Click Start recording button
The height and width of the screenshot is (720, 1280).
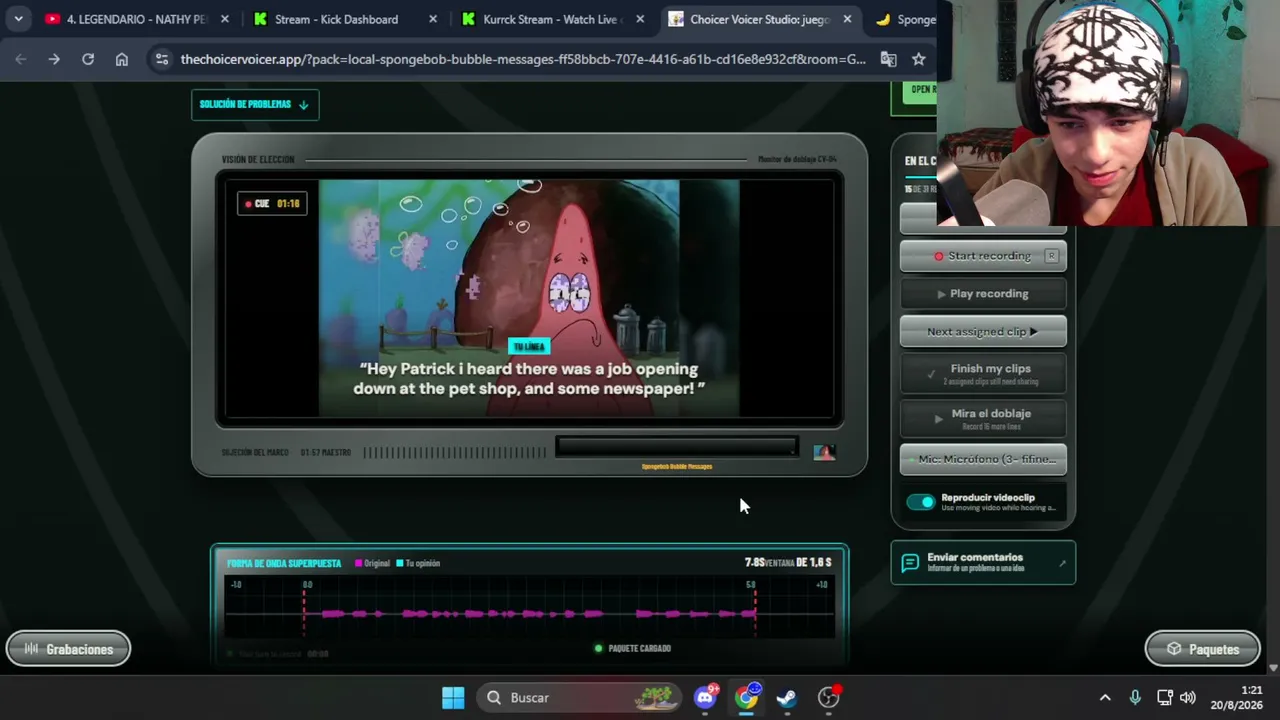(983, 256)
